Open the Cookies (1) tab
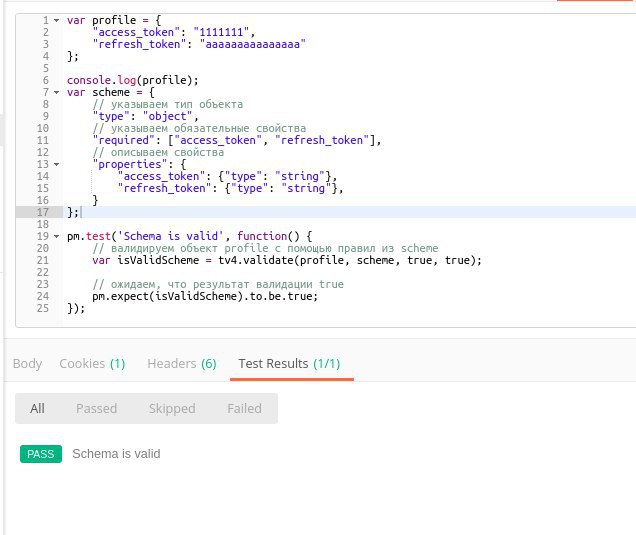 tap(92, 363)
